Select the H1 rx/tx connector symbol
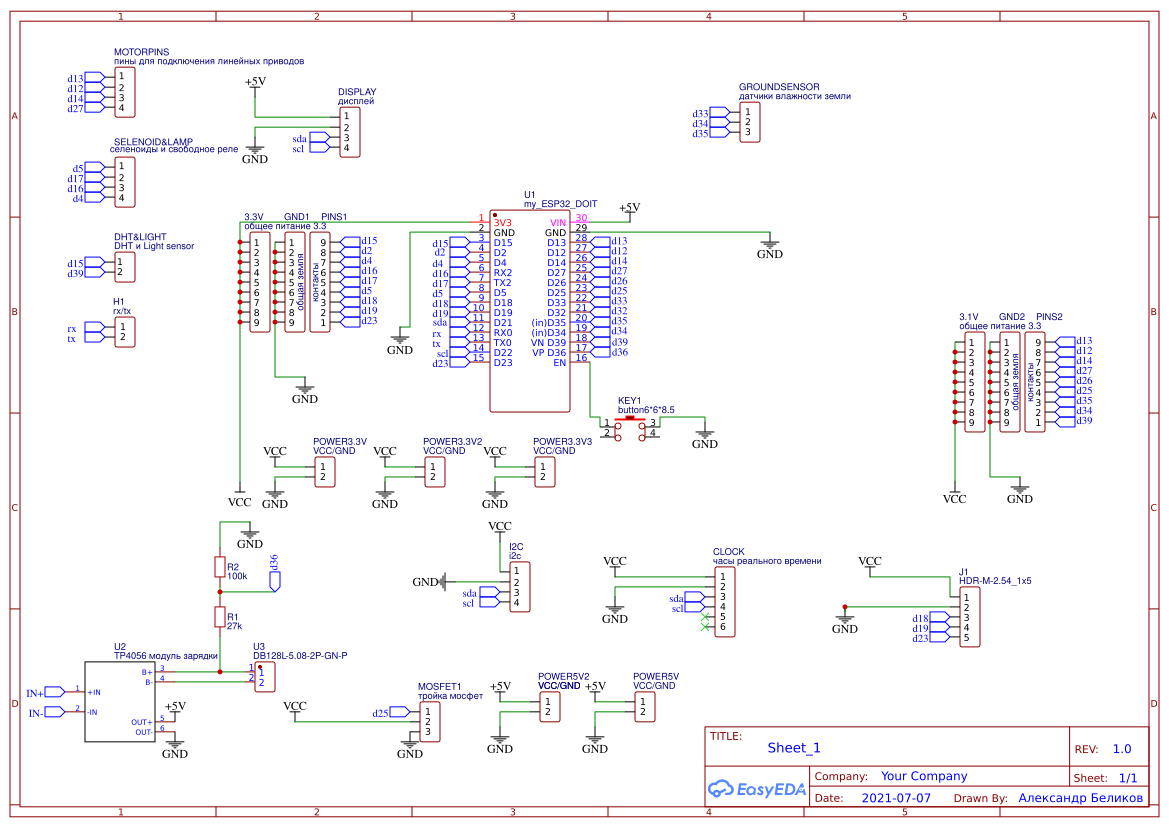Screen dimensions: 1169x827 [x=125, y=332]
